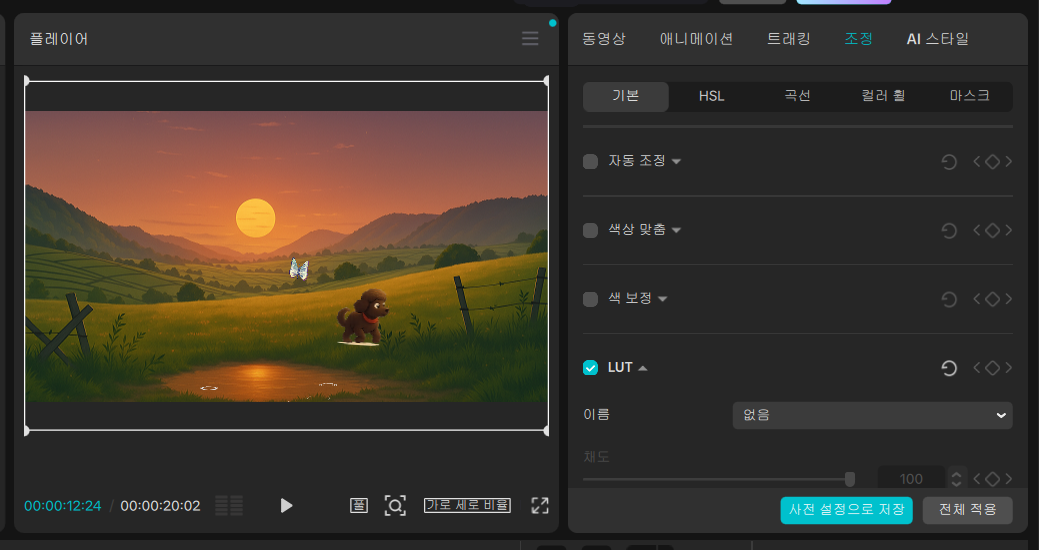
Task: Go to next keyframe in 색상 맞춤 row
Action: (1009, 231)
